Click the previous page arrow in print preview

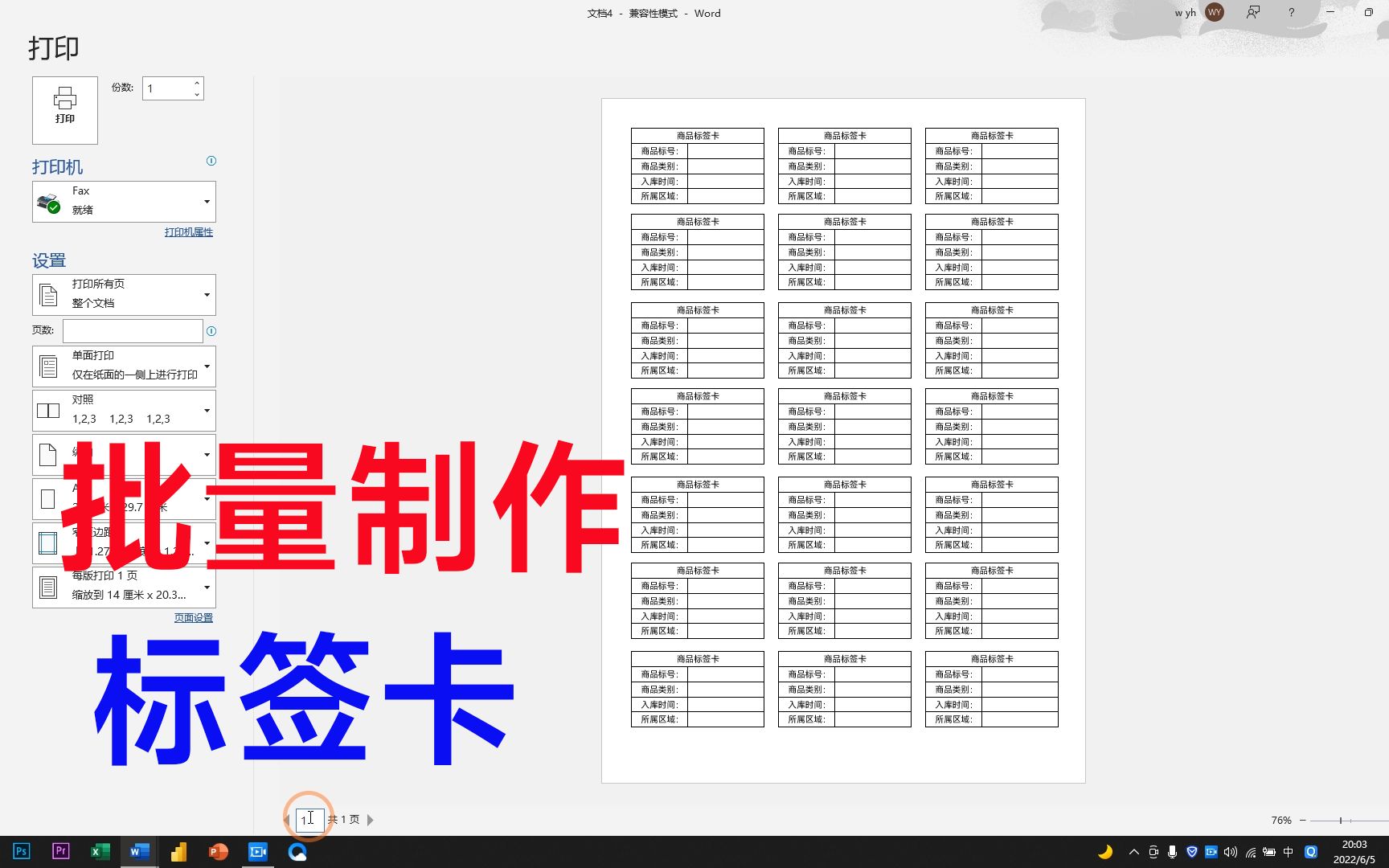pos(287,819)
